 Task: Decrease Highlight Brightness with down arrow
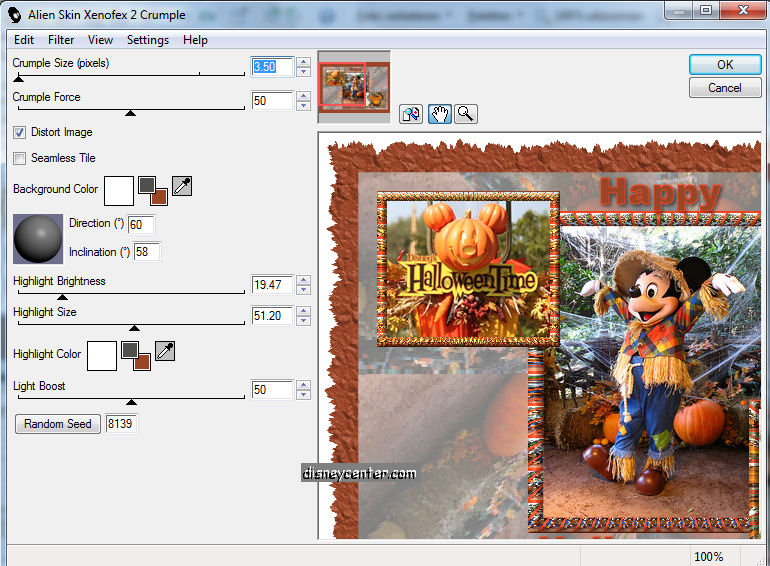pyautogui.click(x=303, y=289)
